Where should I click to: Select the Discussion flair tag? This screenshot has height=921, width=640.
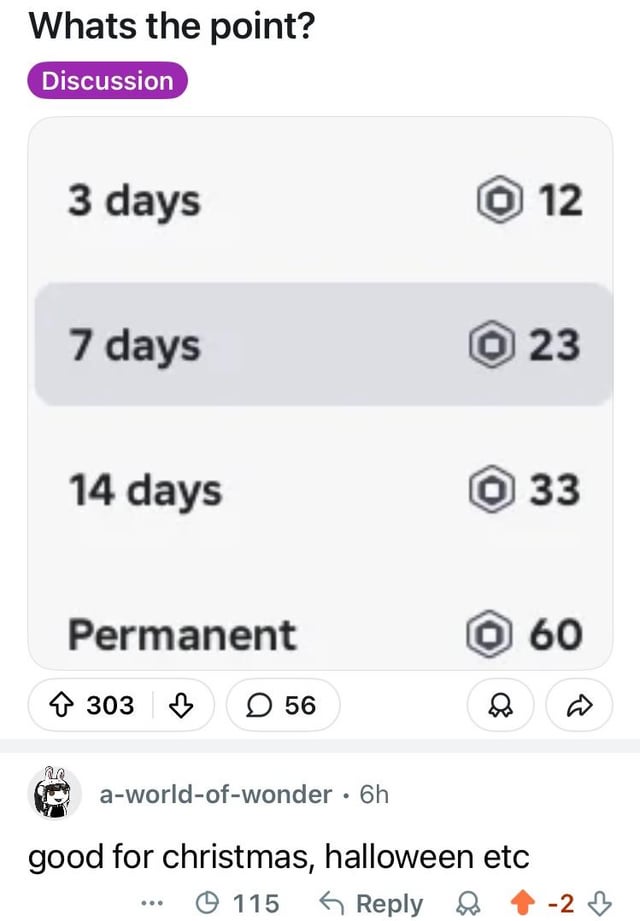(108, 81)
